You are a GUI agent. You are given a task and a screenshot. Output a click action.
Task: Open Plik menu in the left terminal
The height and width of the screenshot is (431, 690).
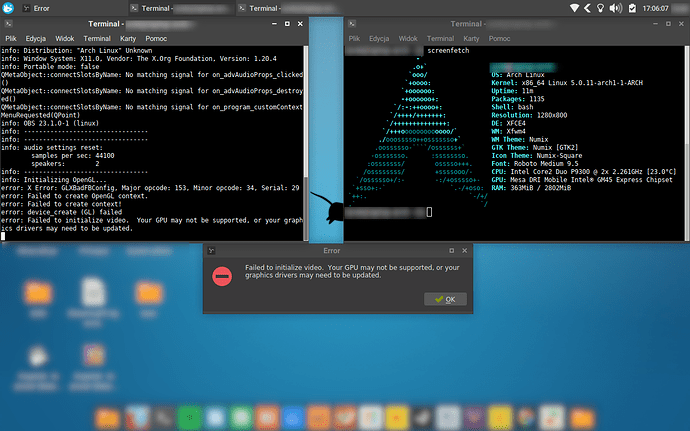point(10,37)
